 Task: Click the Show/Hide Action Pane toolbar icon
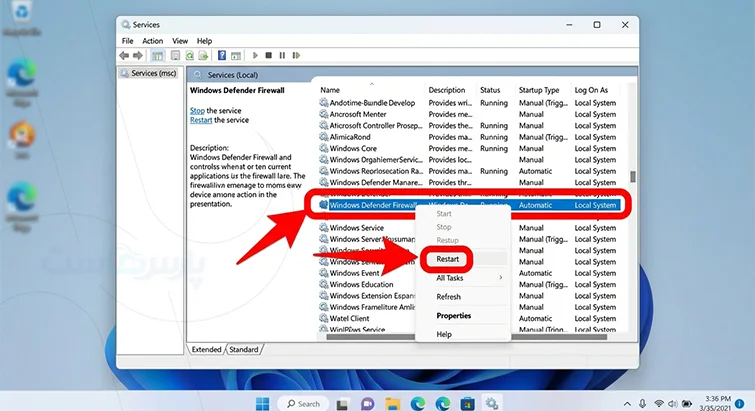tap(236, 56)
